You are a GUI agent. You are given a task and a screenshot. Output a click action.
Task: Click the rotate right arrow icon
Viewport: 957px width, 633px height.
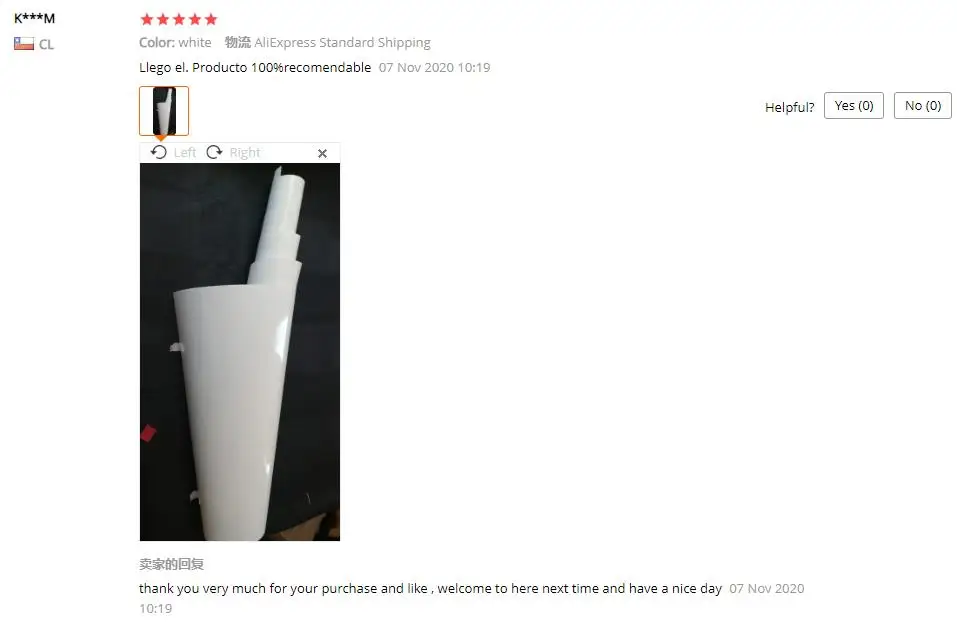tap(214, 152)
